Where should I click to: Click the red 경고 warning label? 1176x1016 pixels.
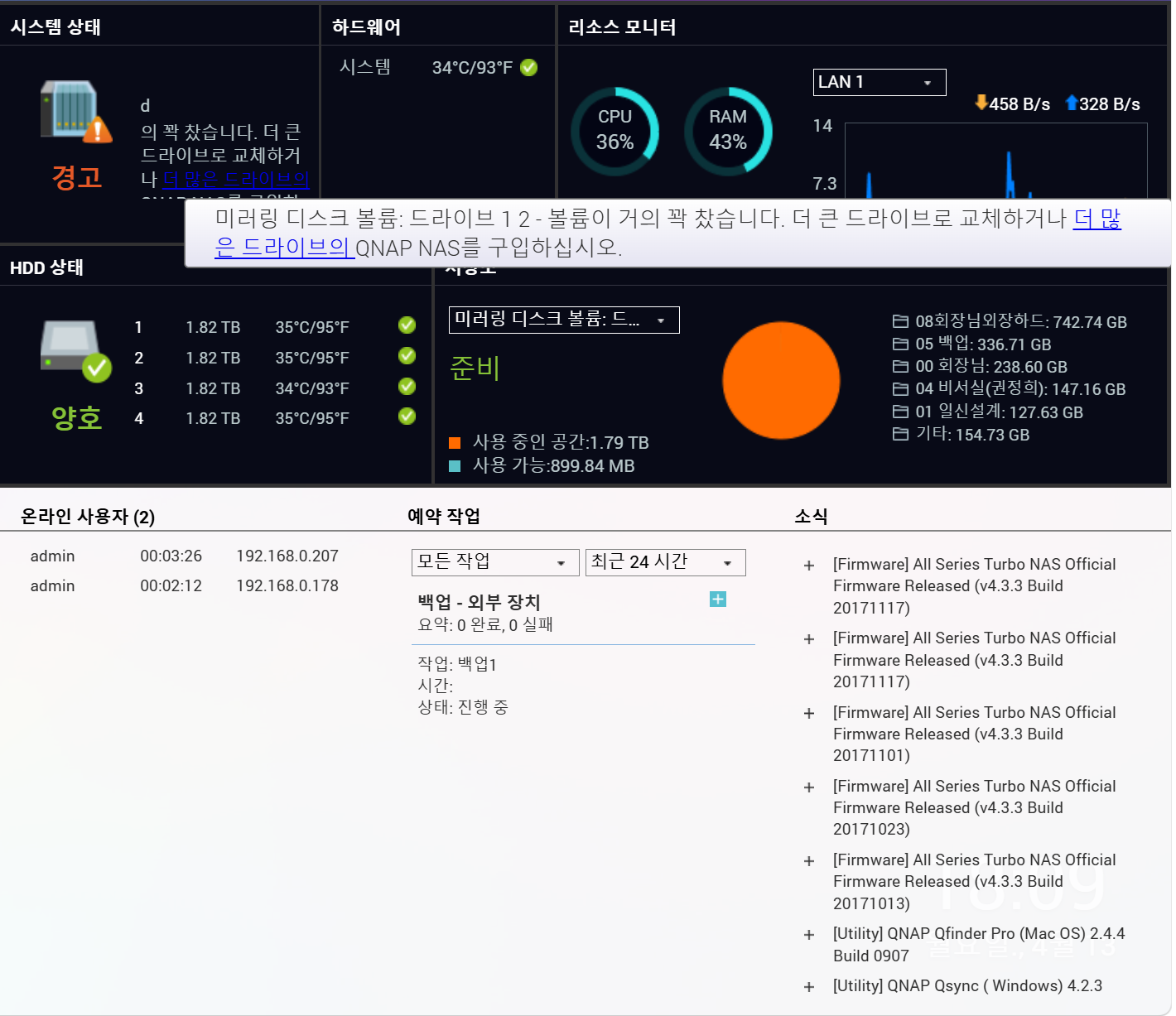click(77, 176)
